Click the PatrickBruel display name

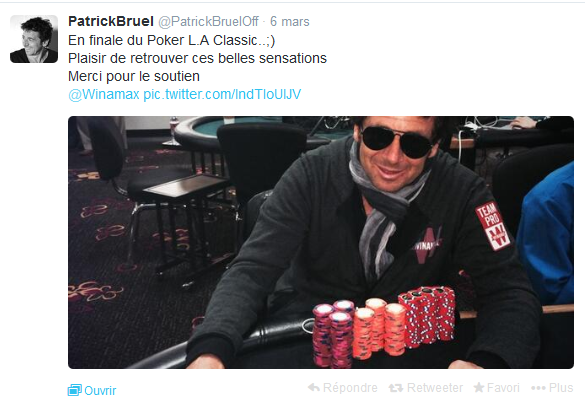(x=111, y=21)
